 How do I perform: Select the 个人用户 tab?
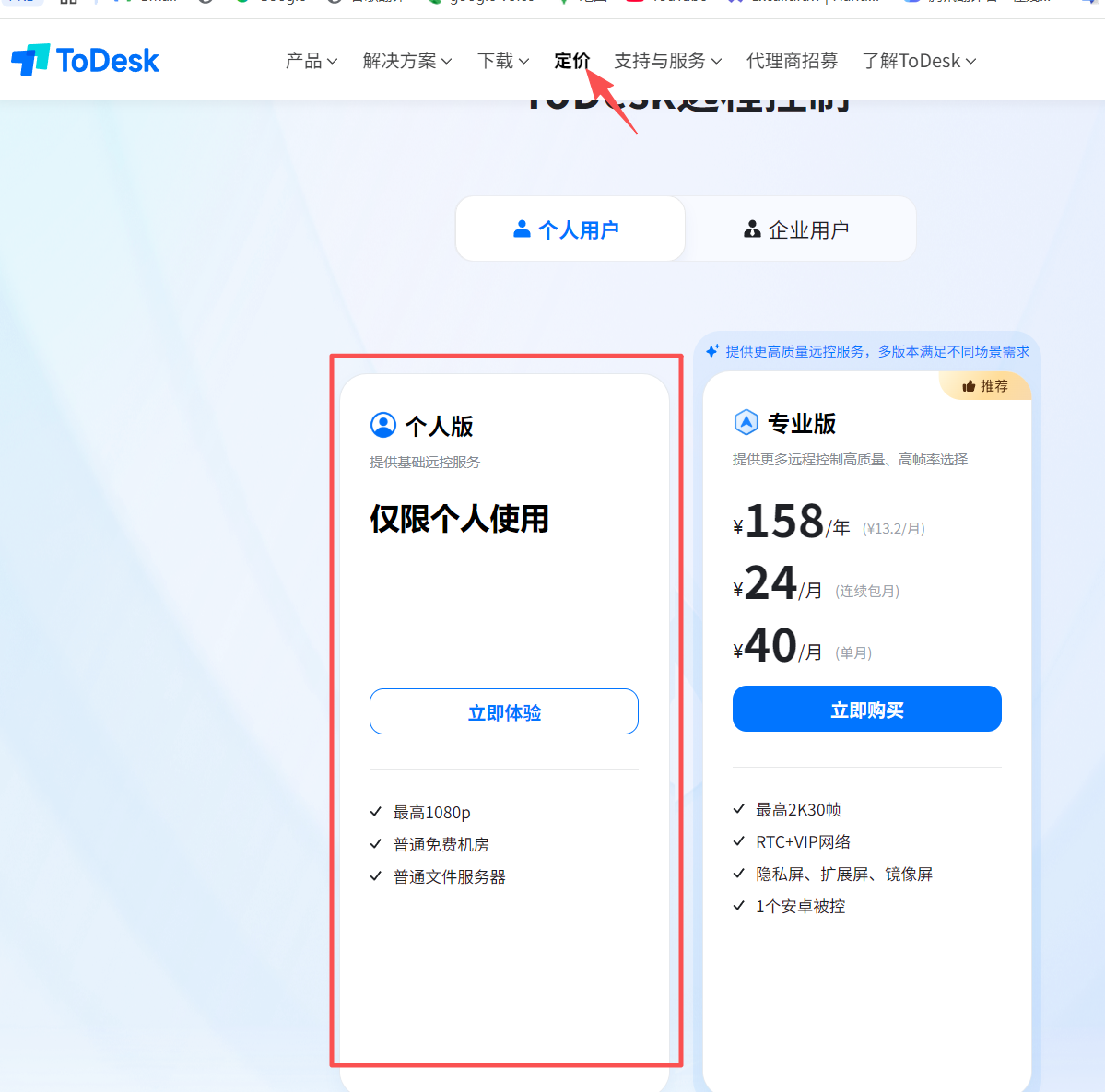click(570, 229)
